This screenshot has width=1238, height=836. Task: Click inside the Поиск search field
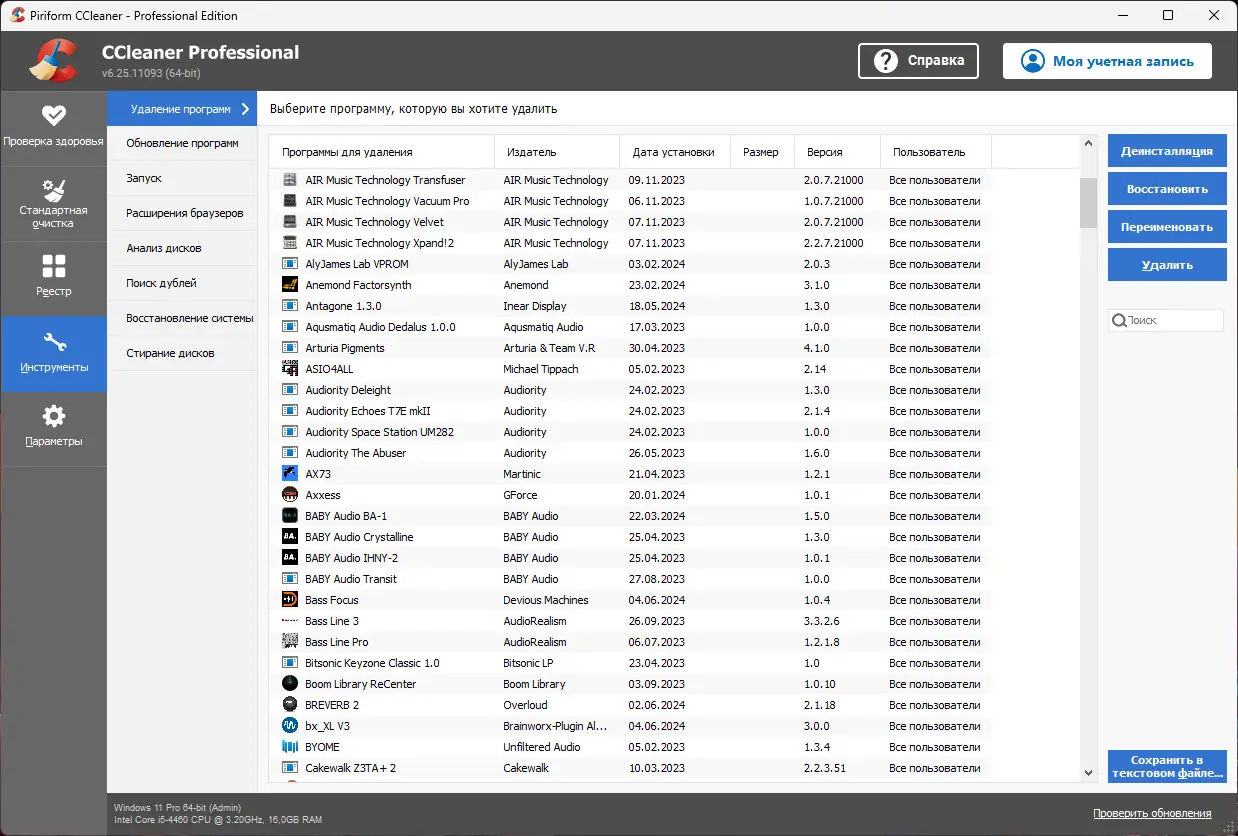[1170, 320]
